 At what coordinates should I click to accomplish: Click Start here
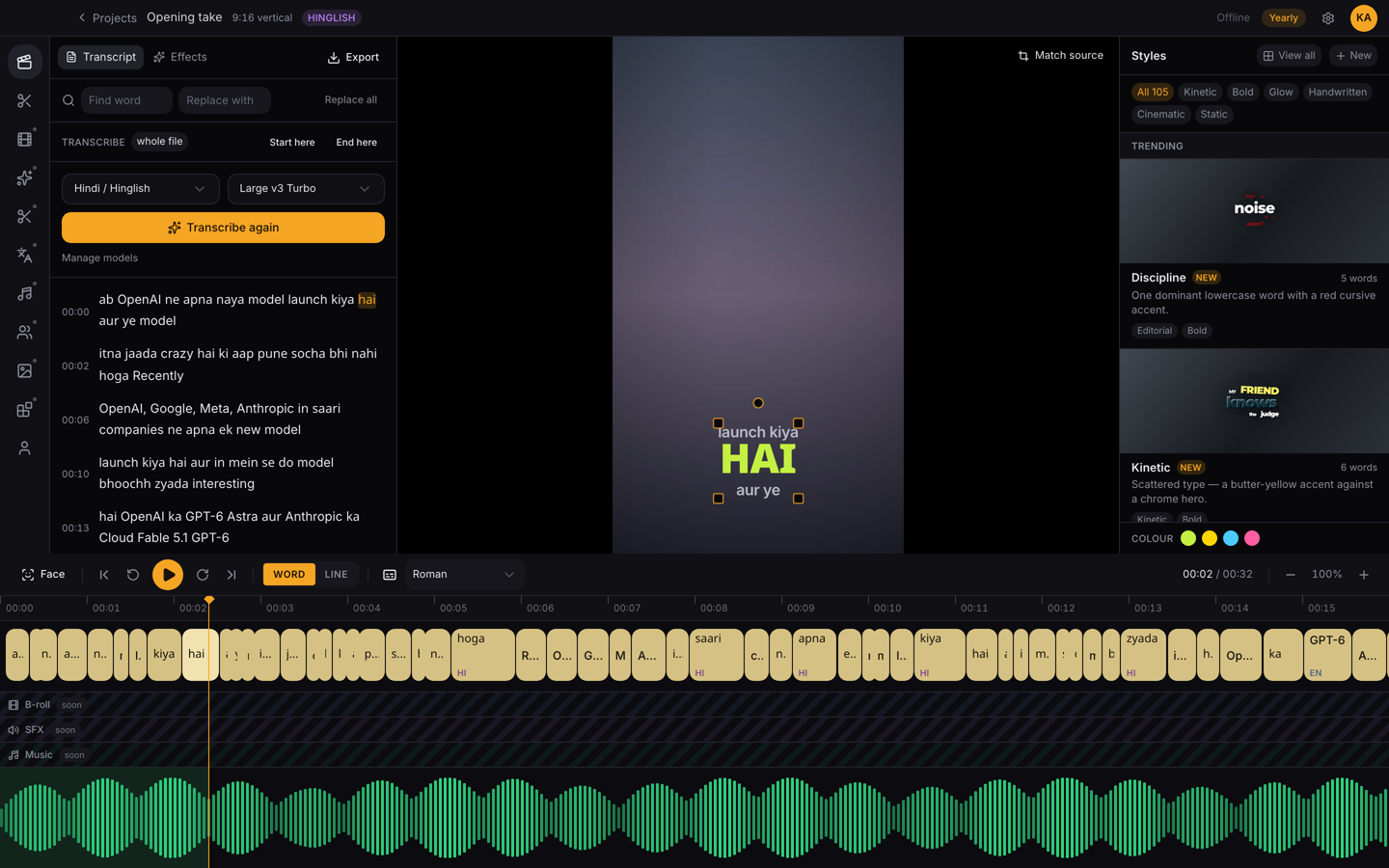point(292,143)
